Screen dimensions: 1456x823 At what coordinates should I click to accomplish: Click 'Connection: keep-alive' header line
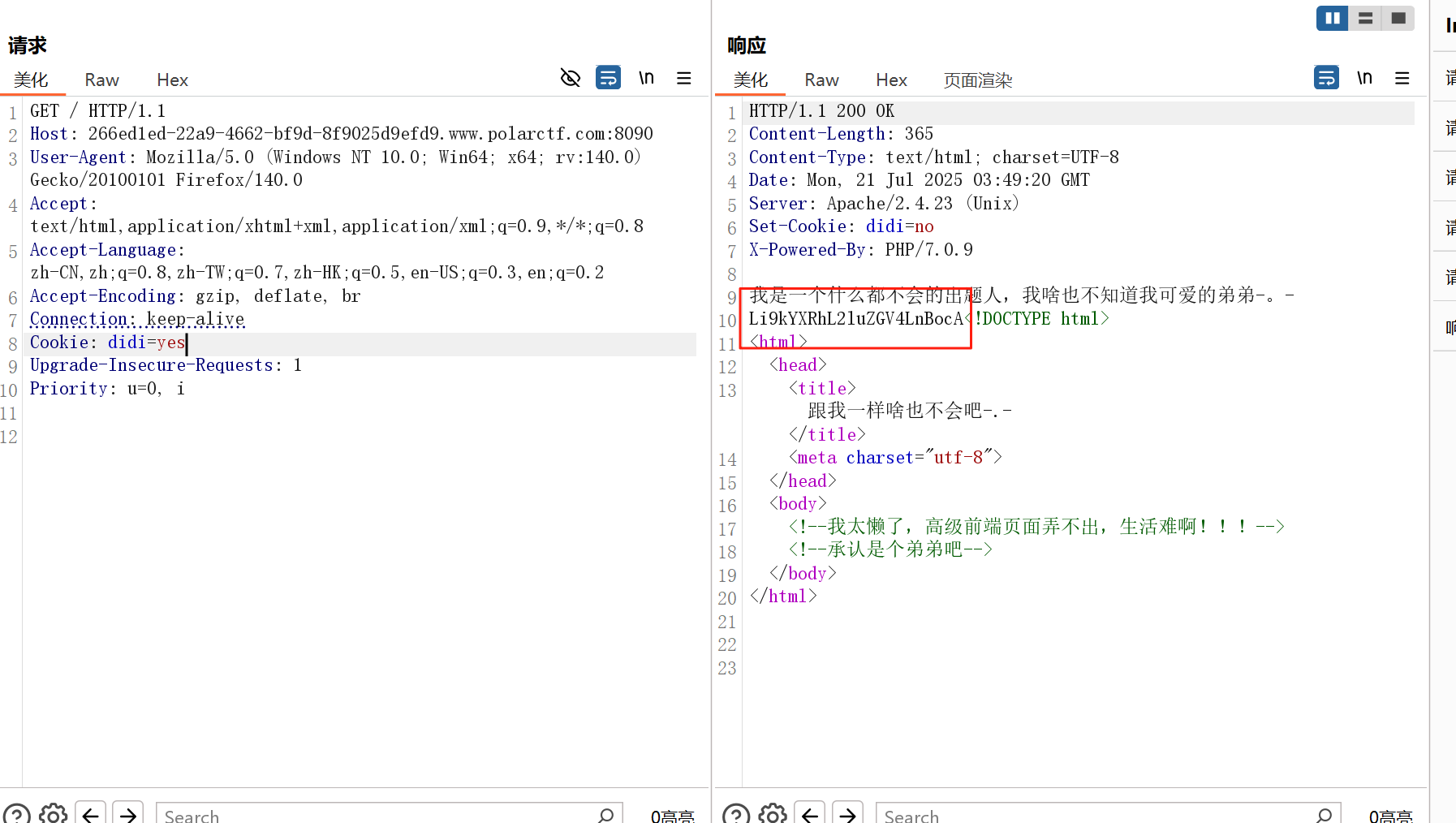[137, 320]
